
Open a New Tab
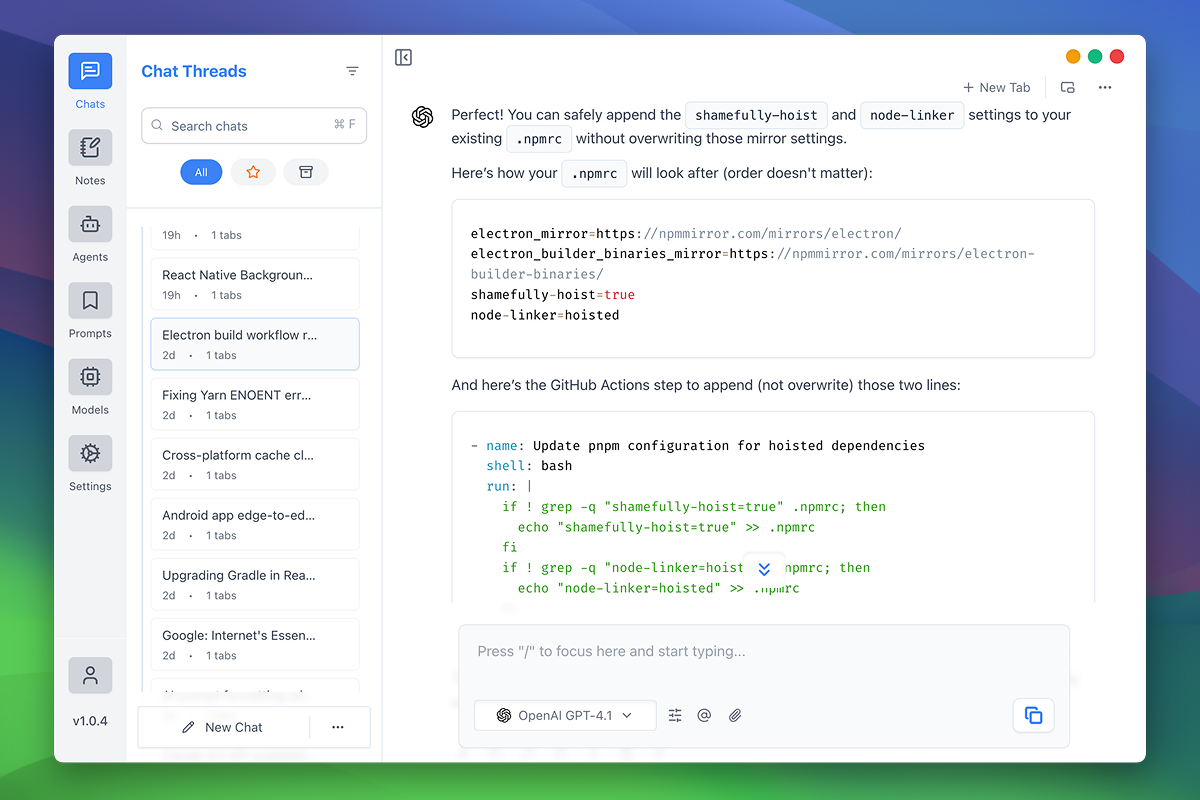(x=996, y=87)
